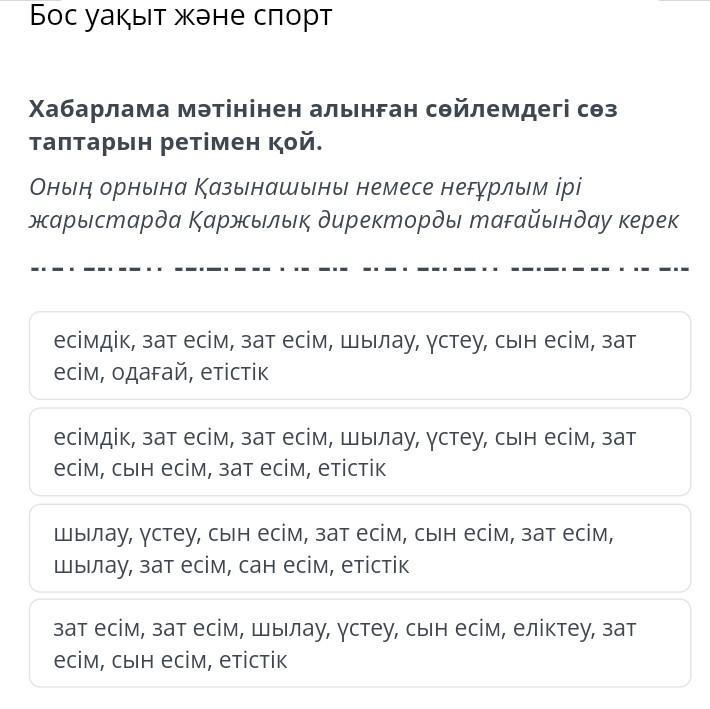Screen dimensions: 710x709
Task: Click "сөз" in the bold question prompt
Action: coord(596,109)
